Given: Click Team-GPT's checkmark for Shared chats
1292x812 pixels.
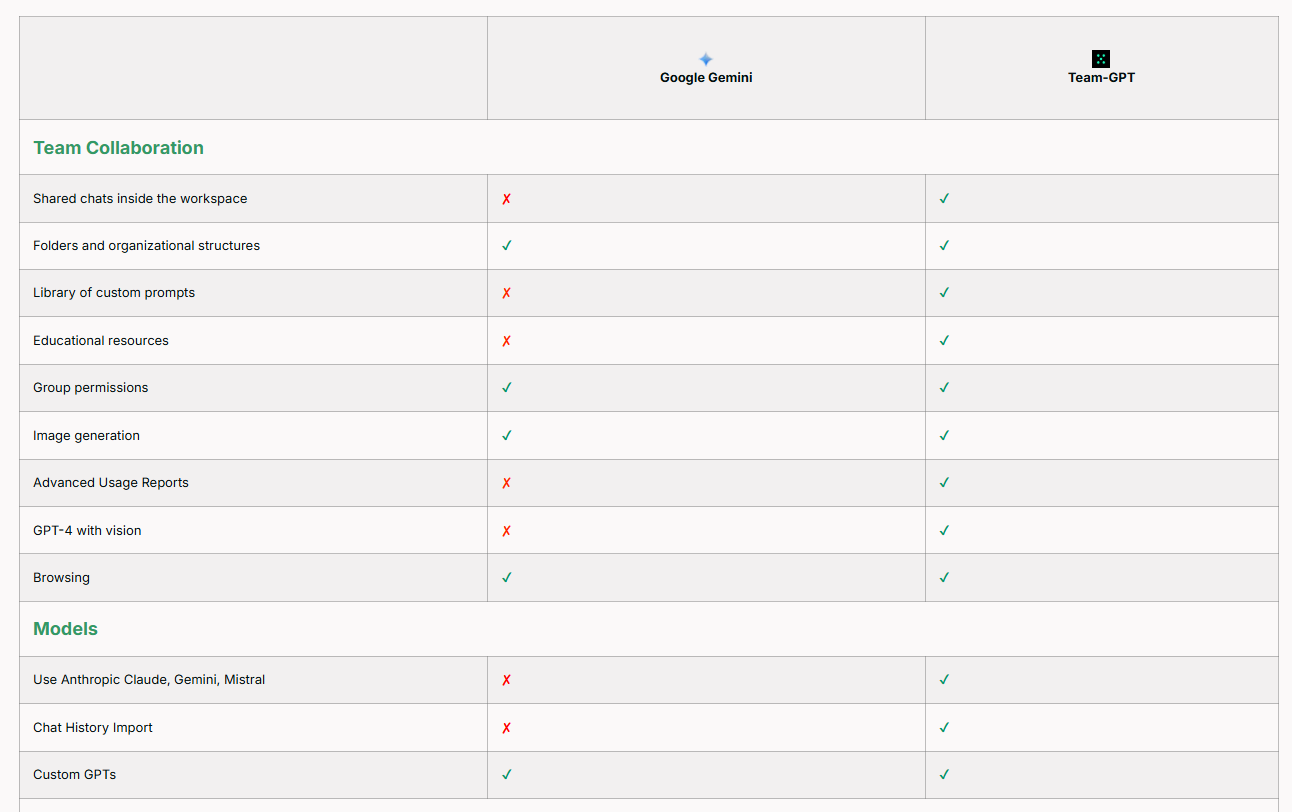Looking at the screenshot, I should [944, 198].
